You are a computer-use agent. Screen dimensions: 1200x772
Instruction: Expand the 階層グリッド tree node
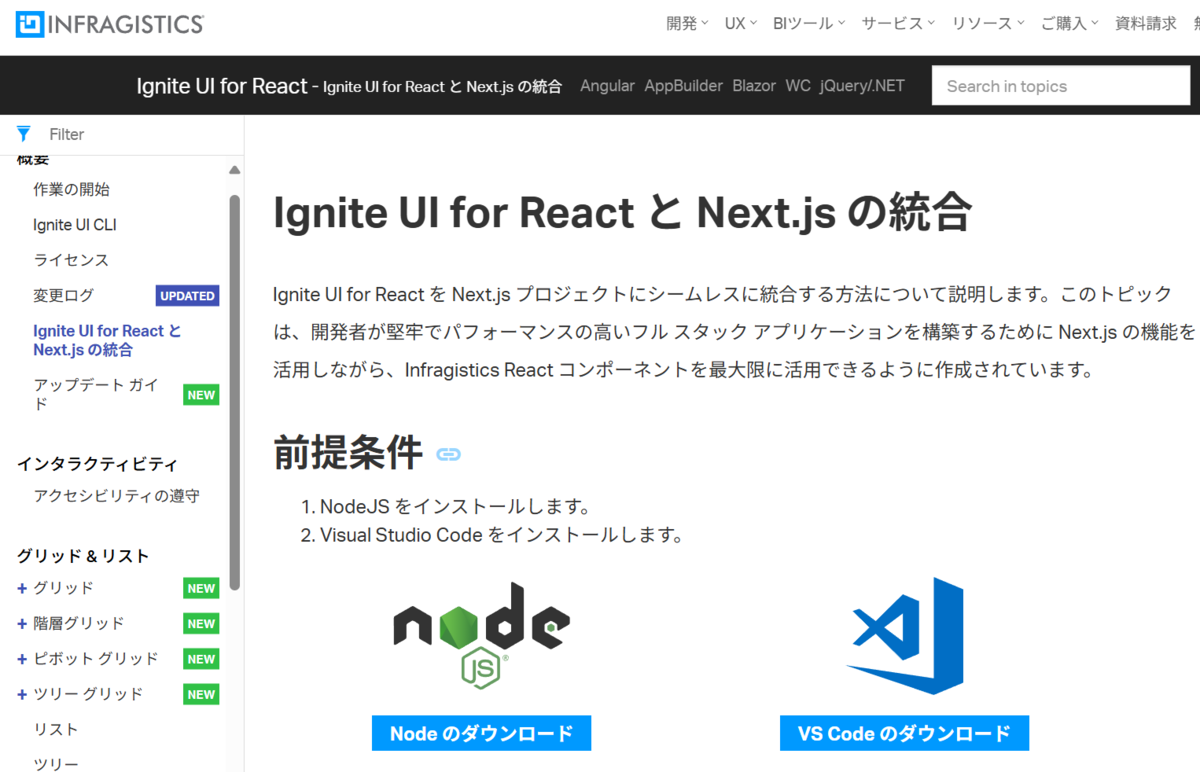click(22, 624)
